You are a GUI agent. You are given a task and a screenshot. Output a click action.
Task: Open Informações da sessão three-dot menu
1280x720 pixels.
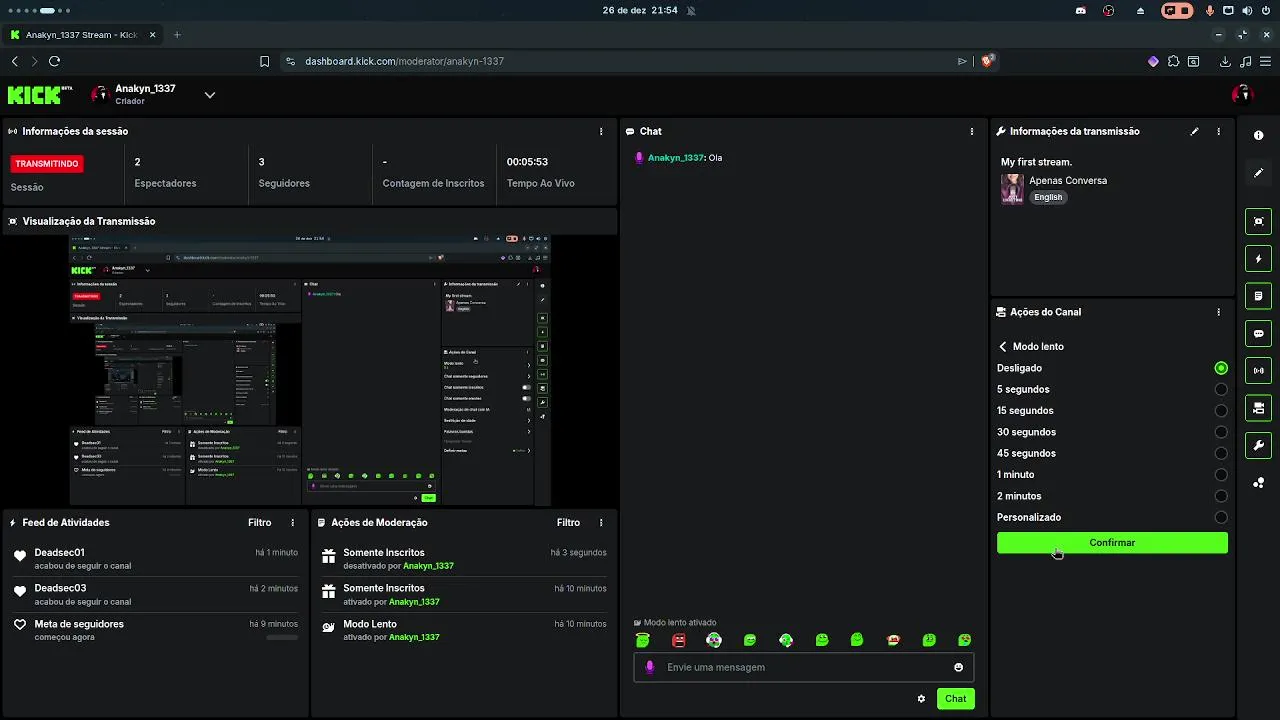(x=601, y=131)
